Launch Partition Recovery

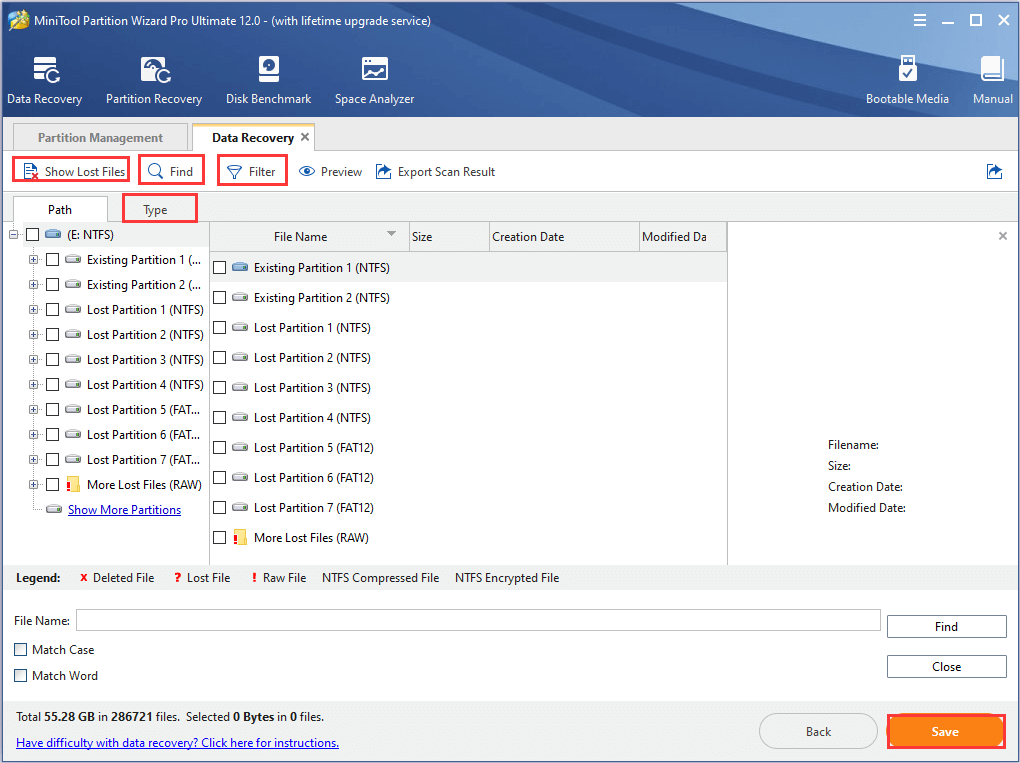point(154,81)
